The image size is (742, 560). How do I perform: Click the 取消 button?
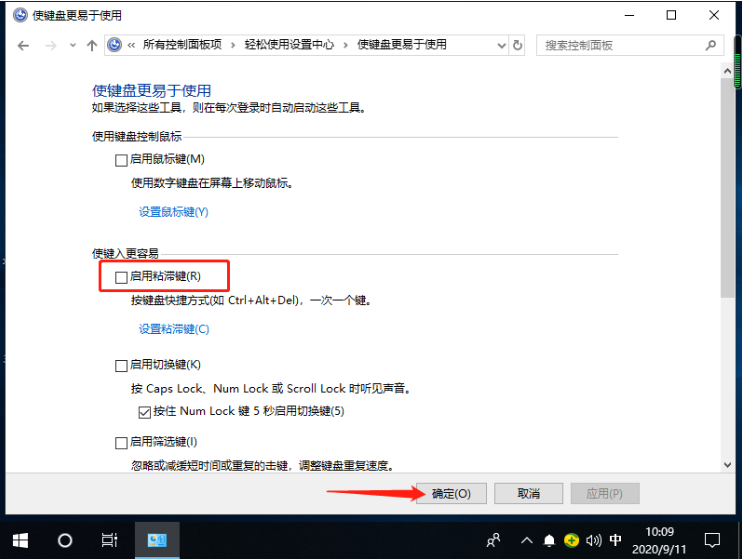click(529, 494)
